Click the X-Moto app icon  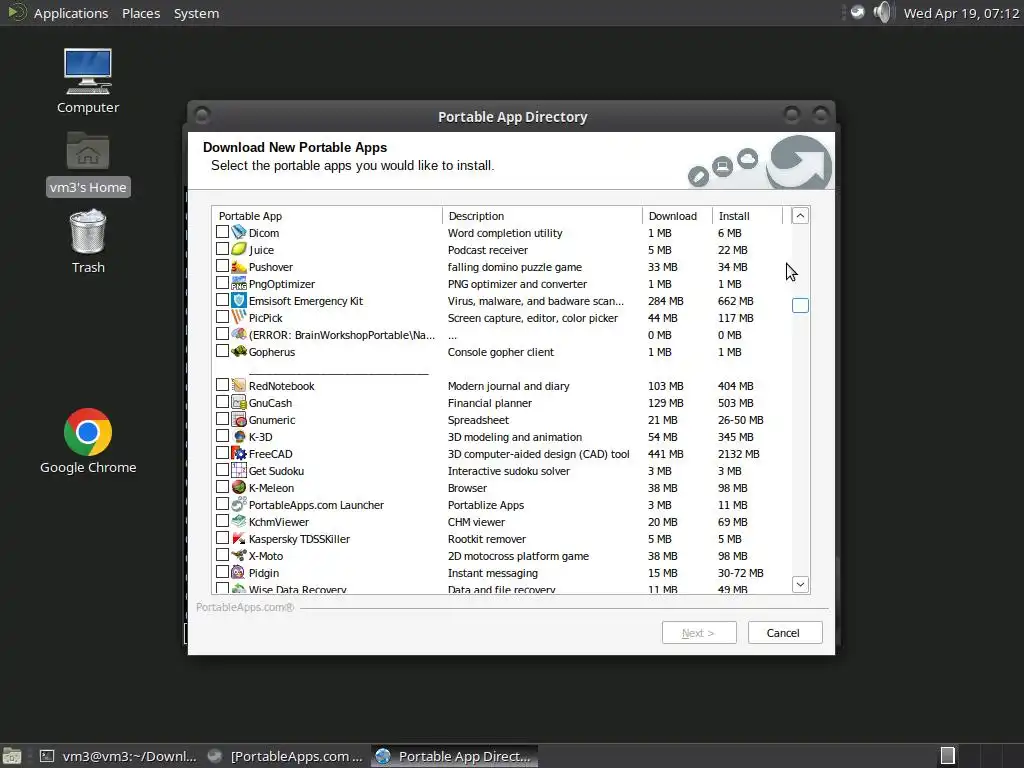pyautogui.click(x=239, y=555)
